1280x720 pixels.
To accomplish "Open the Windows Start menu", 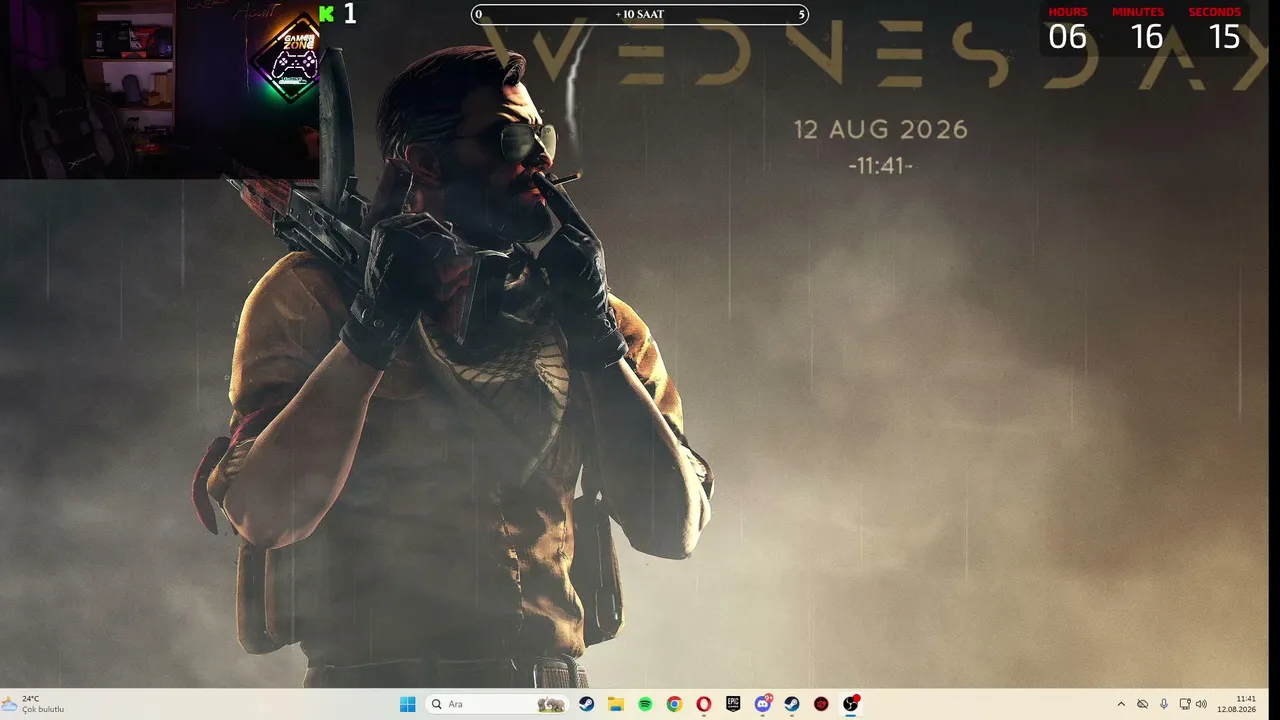I will pyautogui.click(x=408, y=704).
